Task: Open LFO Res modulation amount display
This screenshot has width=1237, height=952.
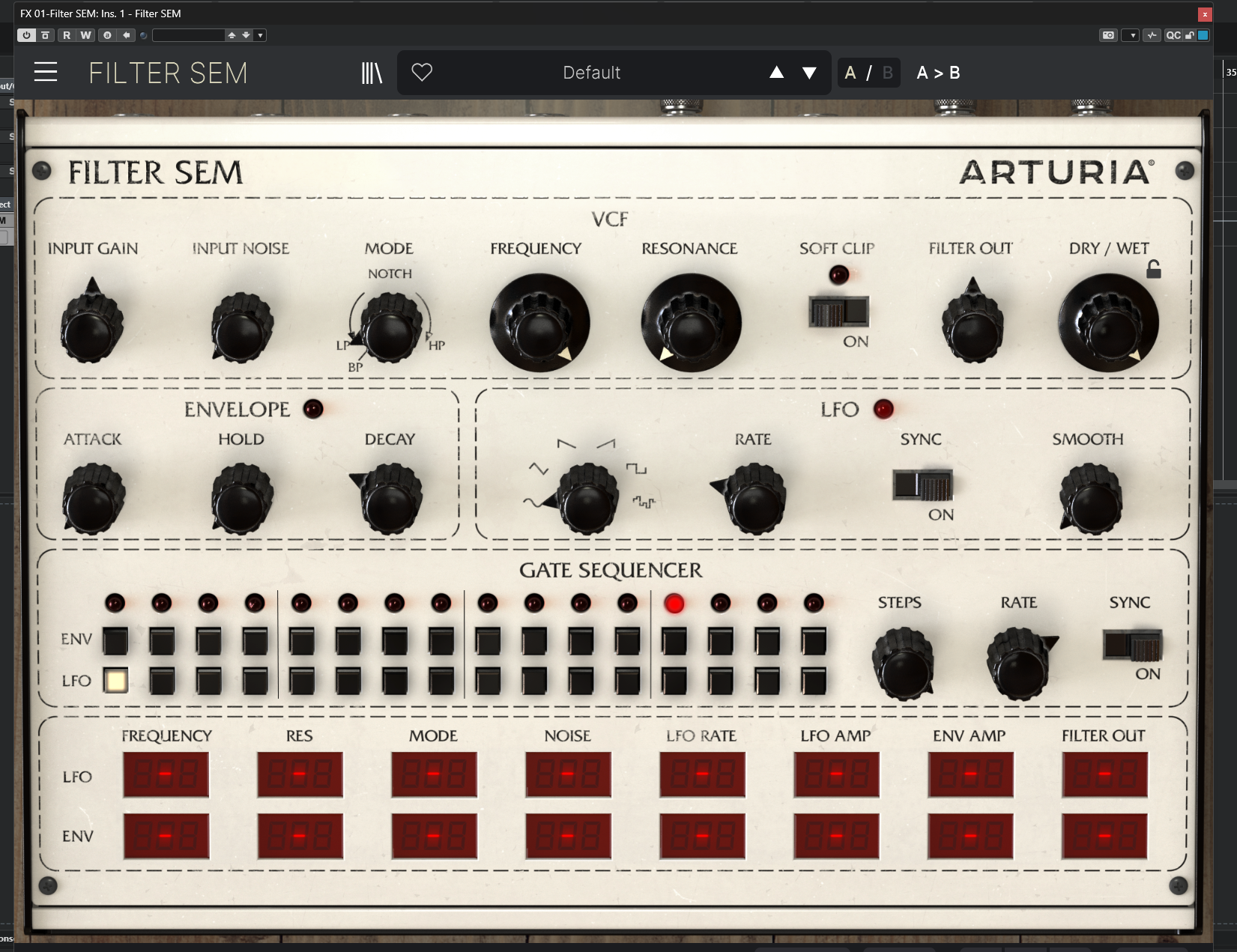Action: [x=300, y=774]
